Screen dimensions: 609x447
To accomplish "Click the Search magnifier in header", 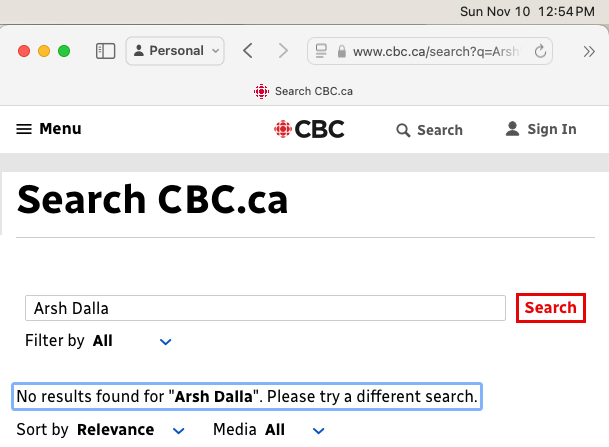I will coord(404,130).
